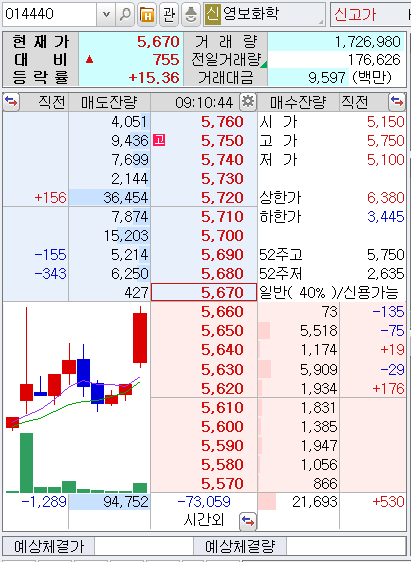The width and height of the screenshot is (411, 562).
Task: Open order book settings gear icon
Action: point(248,102)
